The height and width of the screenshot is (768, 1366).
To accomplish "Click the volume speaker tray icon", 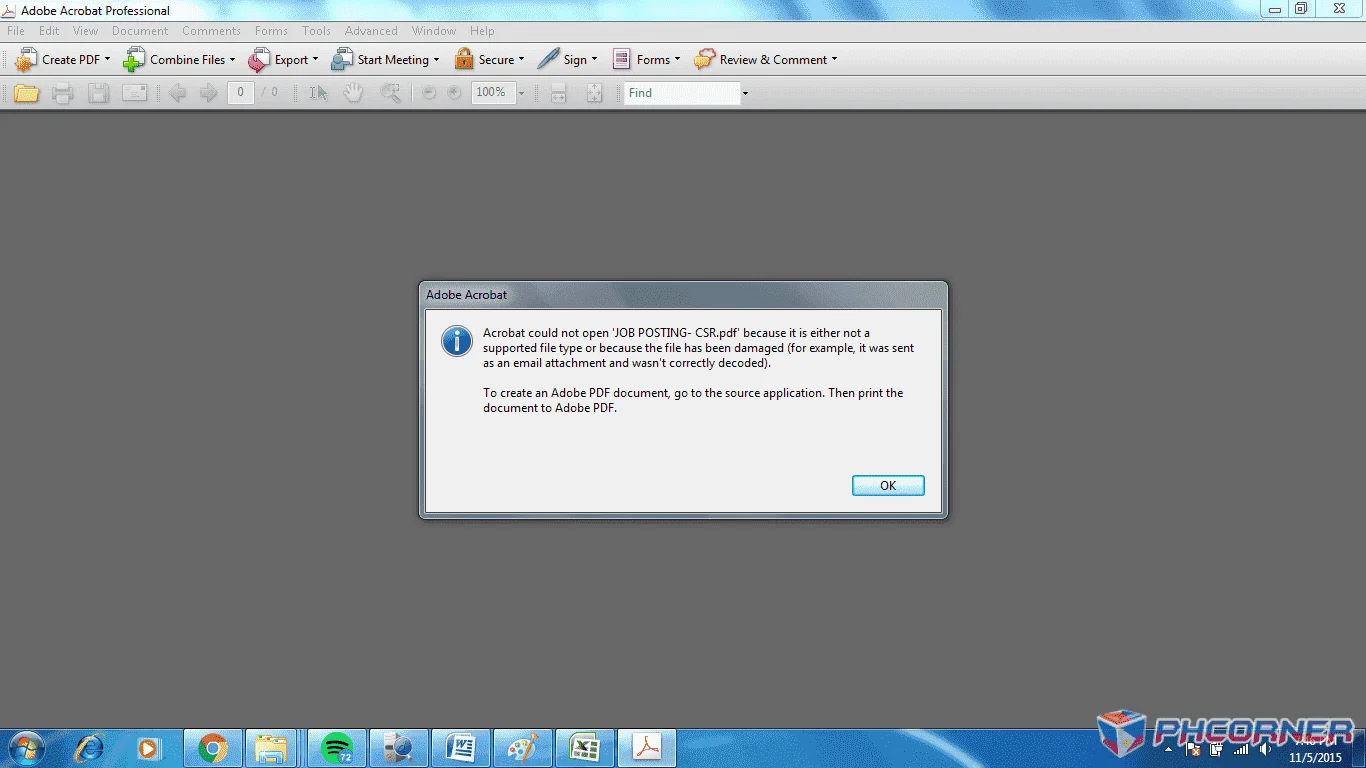I will point(1266,748).
